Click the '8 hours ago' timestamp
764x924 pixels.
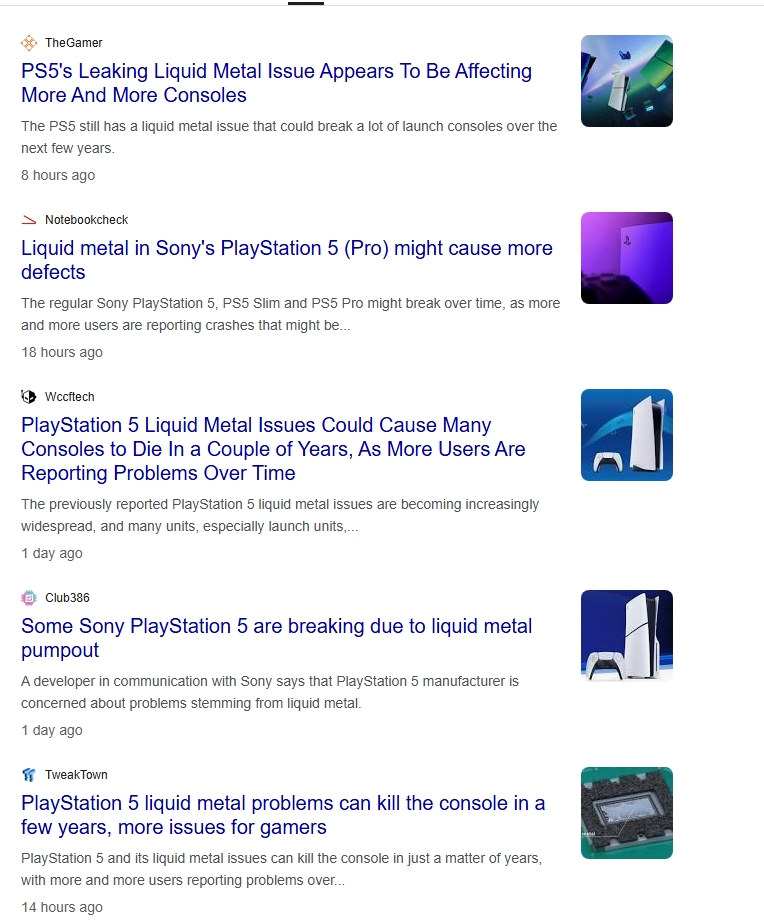58,175
